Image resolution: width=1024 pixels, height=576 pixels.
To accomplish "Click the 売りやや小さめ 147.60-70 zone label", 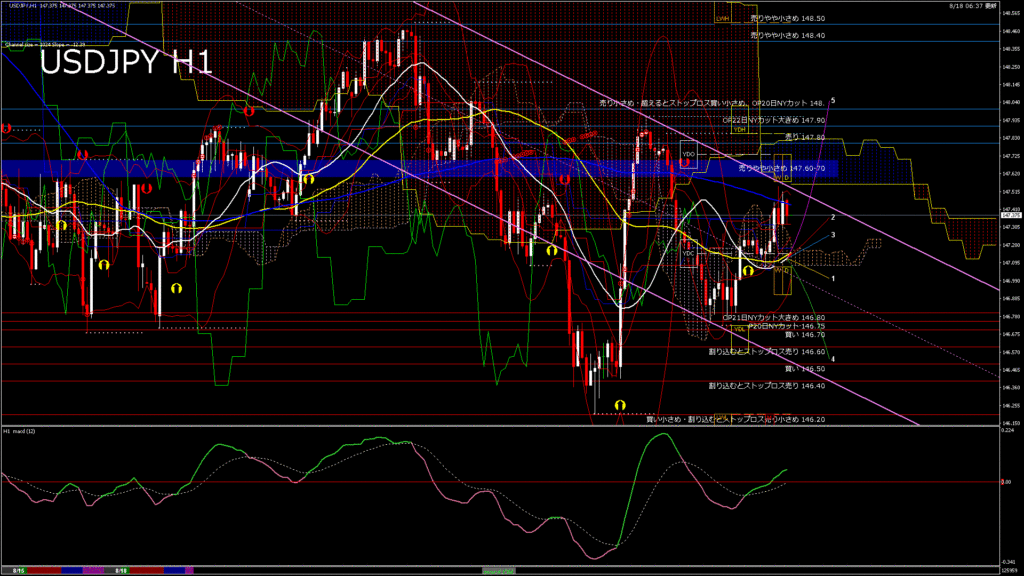I will click(x=781, y=168).
